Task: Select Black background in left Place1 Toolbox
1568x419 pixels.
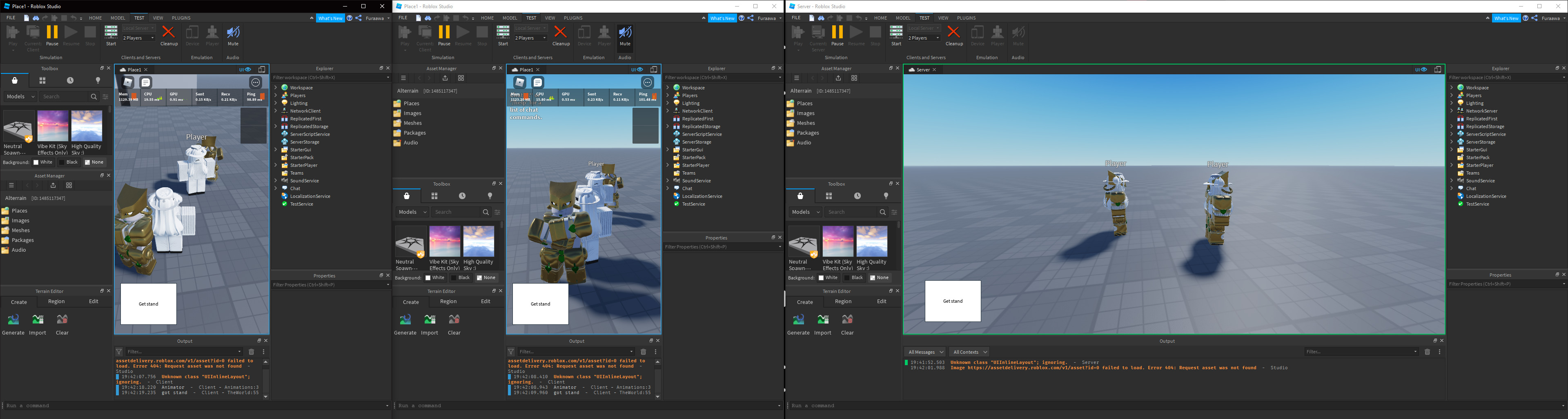Action: (68, 162)
